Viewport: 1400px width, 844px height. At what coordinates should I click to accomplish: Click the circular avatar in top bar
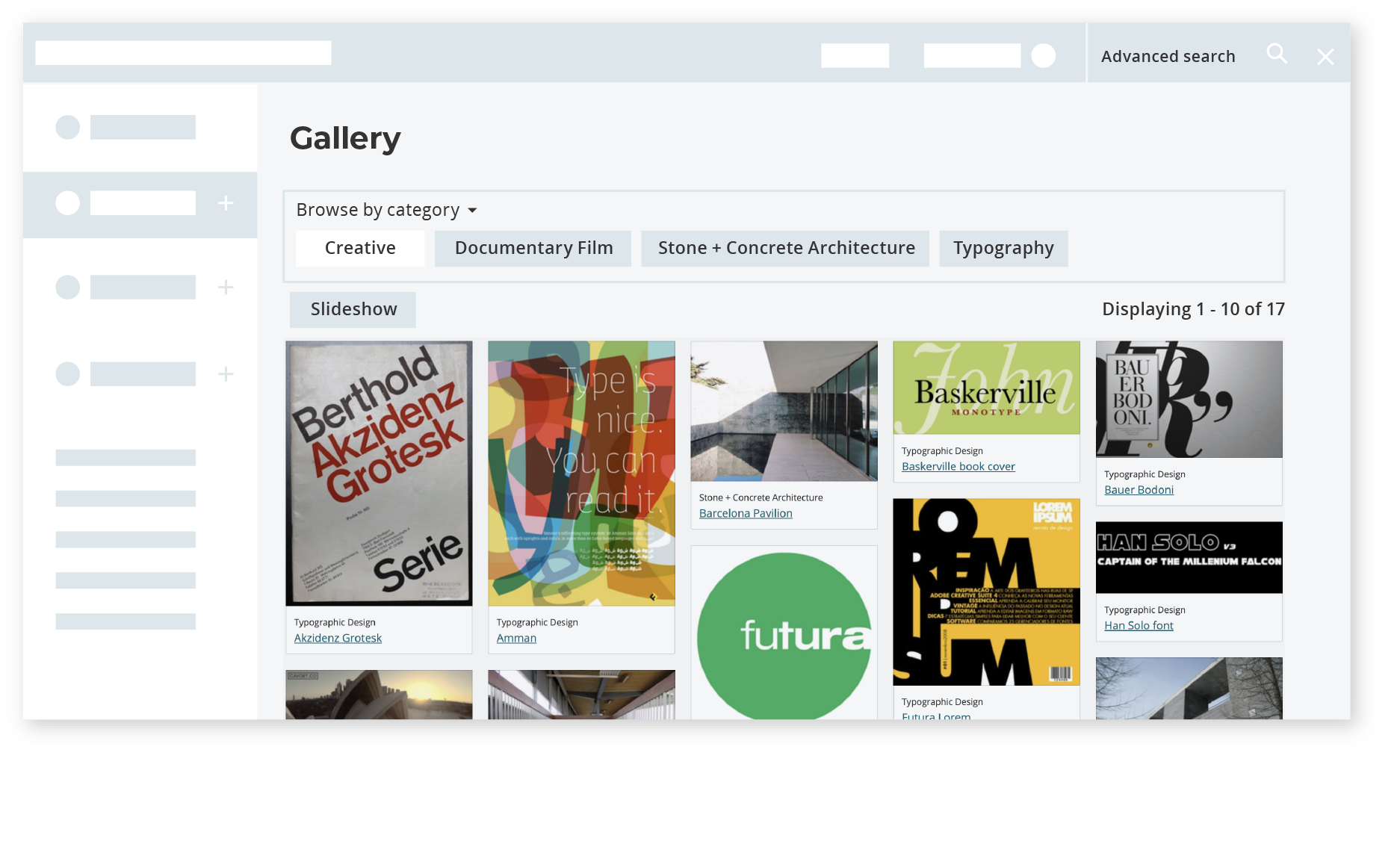1044,55
